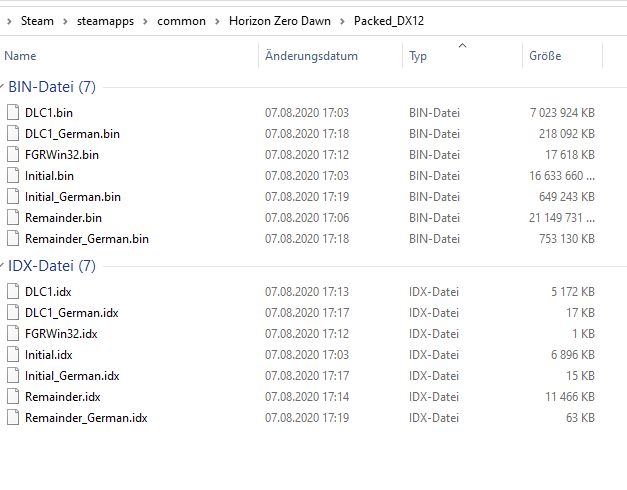627x490 pixels.
Task: Click size value 17 618 KB
Action: pos(570,155)
